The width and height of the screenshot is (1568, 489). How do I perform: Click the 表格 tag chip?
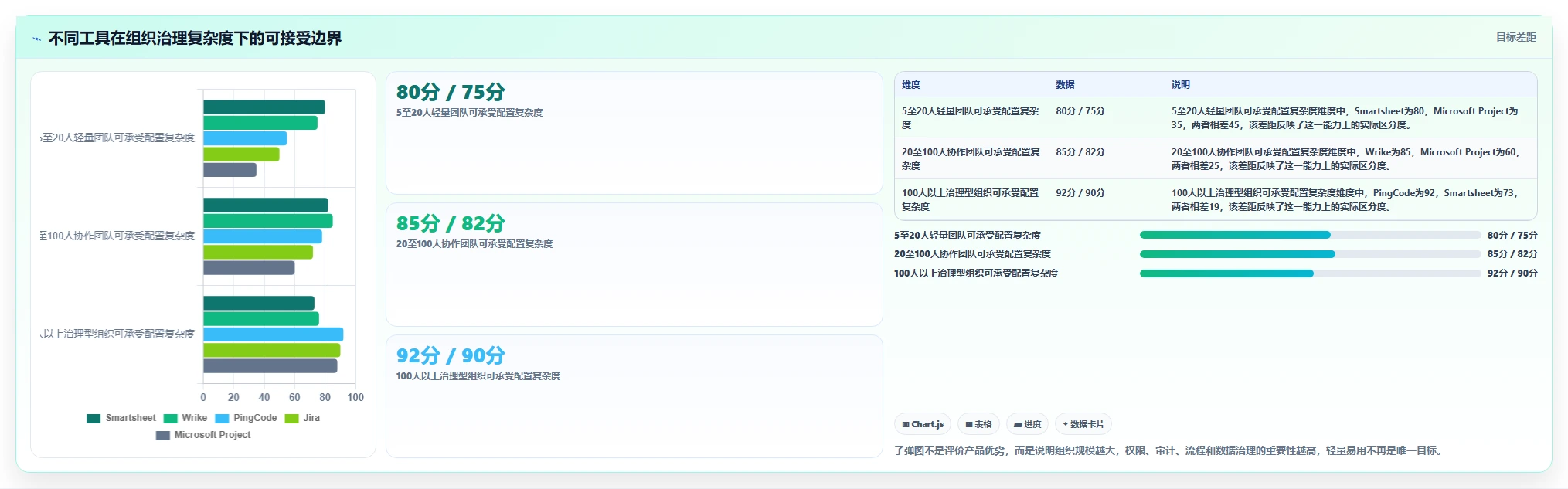coord(978,424)
